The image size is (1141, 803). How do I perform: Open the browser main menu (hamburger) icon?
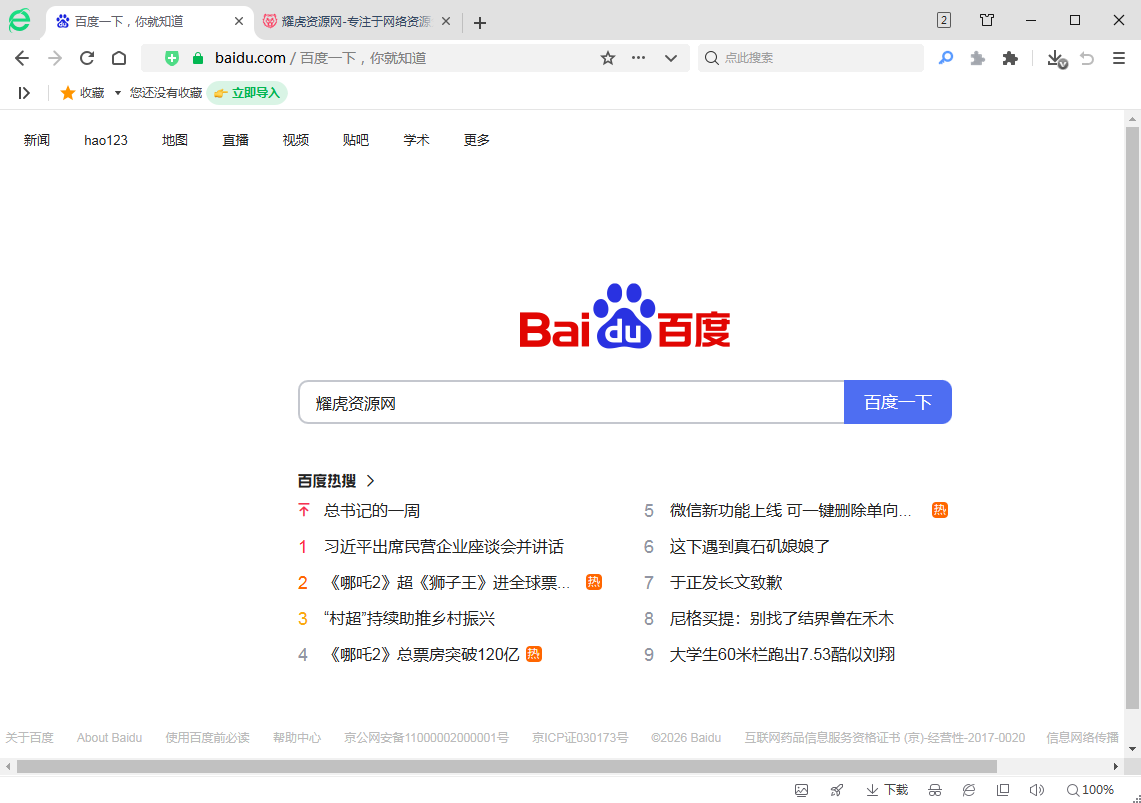(1119, 58)
